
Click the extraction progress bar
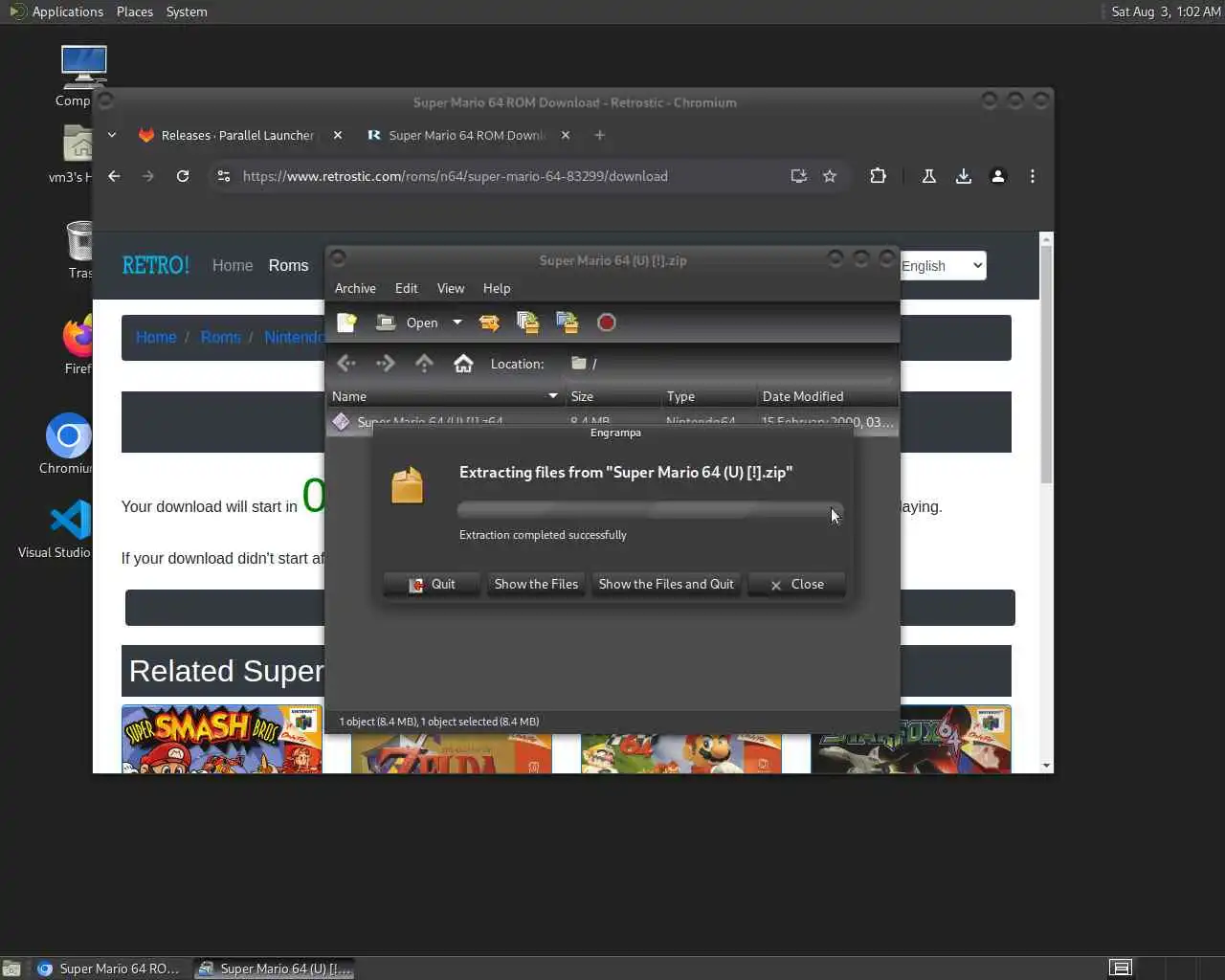point(650,510)
